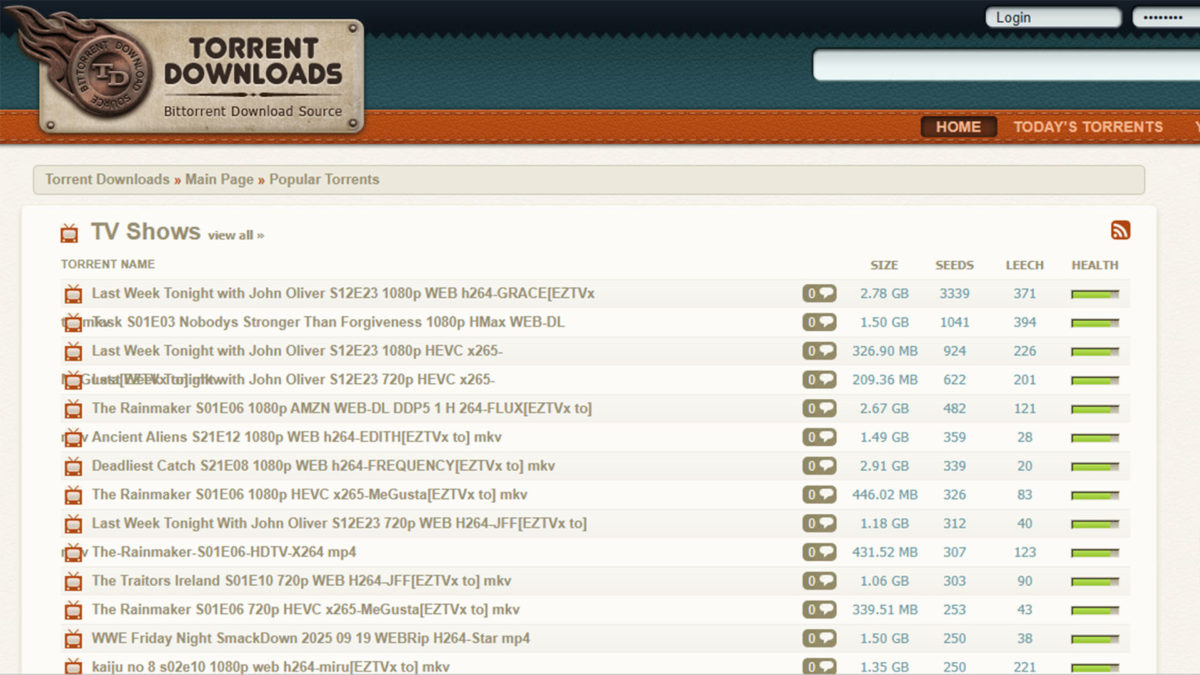The width and height of the screenshot is (1200, 675).
Task: Click health bar of Deadliest Catch row
Action: click(x=1095, y=467)
